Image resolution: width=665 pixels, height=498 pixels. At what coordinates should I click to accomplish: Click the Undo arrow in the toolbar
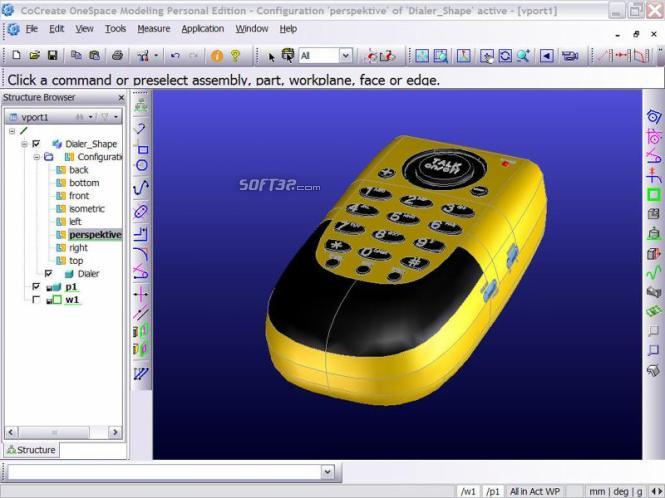pyautogui.click(x=176, y=55)
